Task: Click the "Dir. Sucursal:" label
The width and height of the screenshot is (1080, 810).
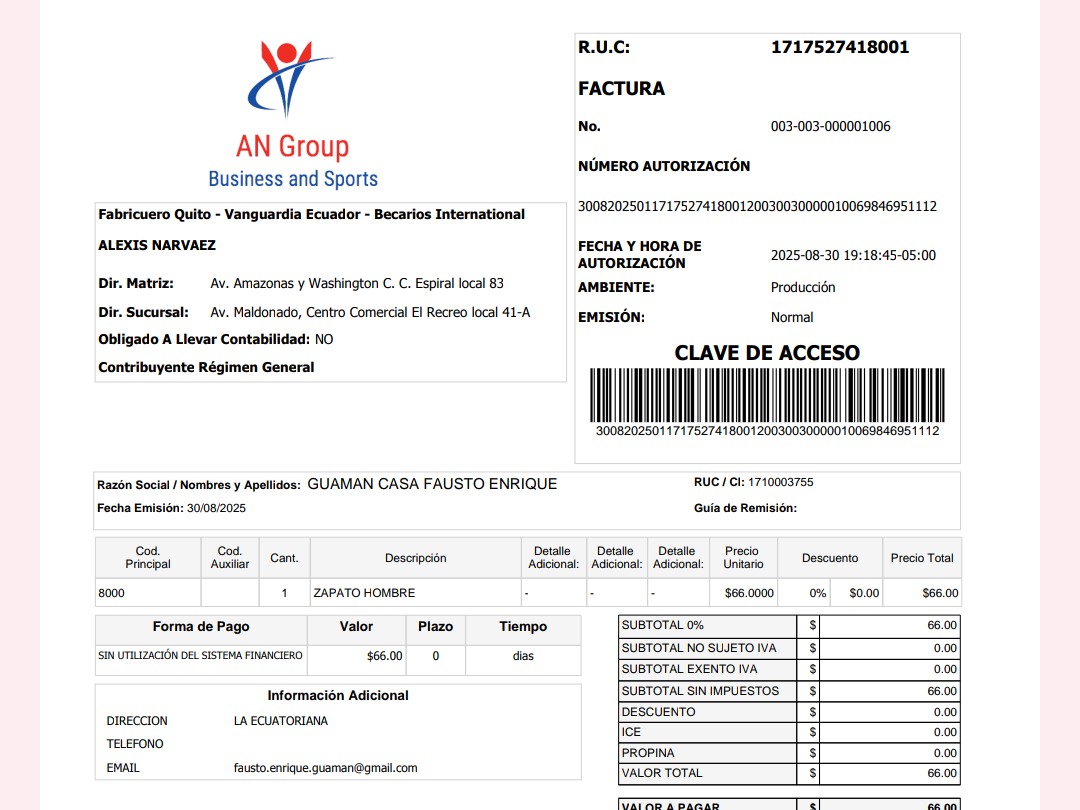Action: pos(143,312)
